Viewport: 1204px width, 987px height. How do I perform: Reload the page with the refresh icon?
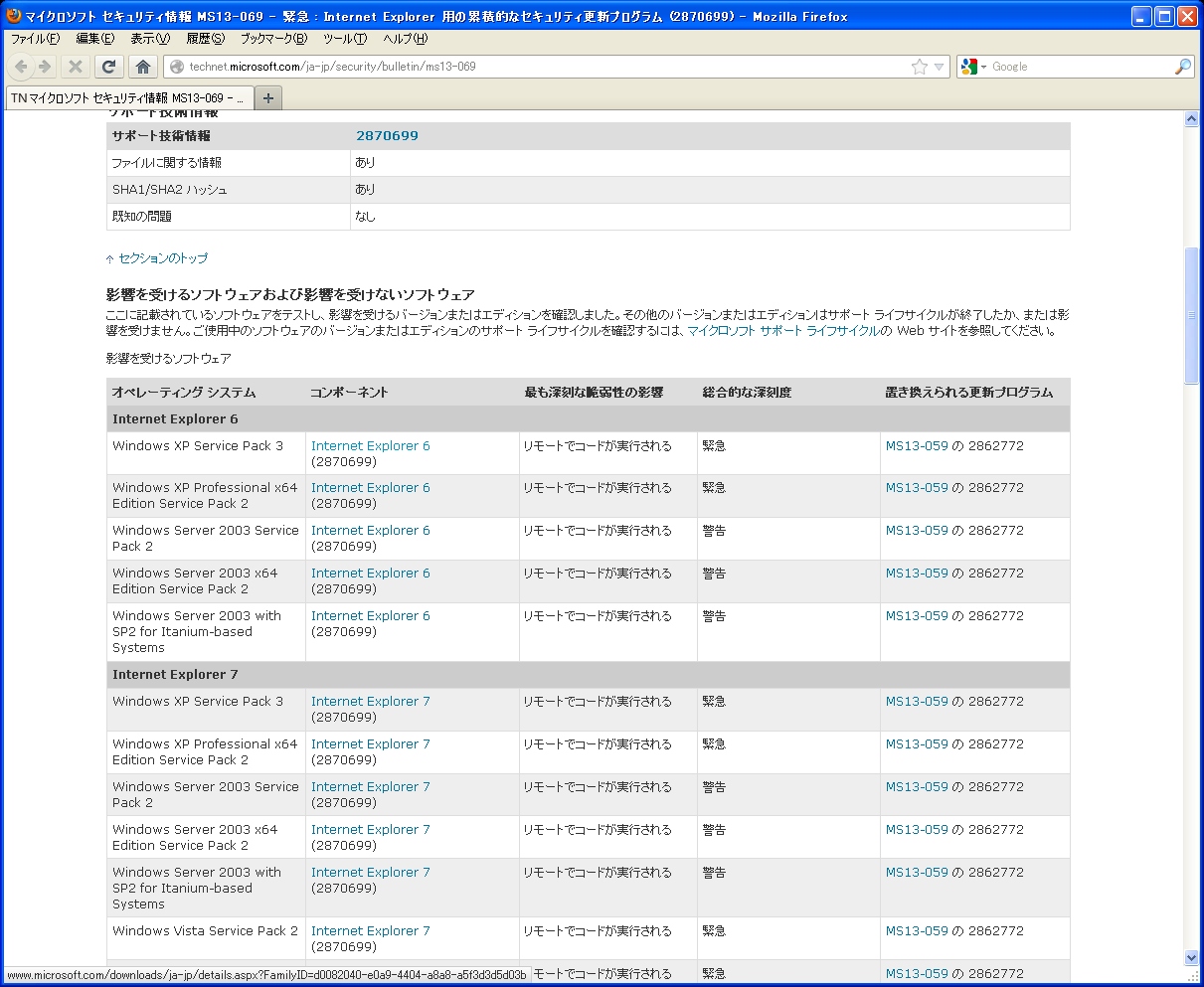109,67
